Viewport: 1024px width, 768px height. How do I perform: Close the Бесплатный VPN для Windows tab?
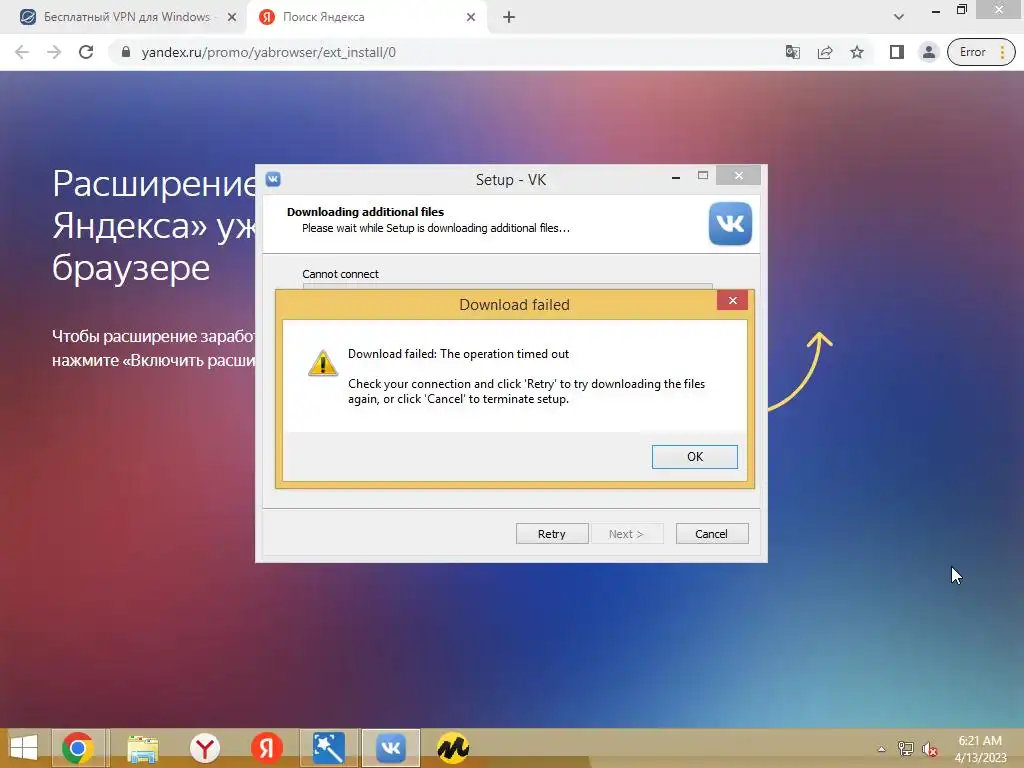pyautogui.click(x=232, y=18)
